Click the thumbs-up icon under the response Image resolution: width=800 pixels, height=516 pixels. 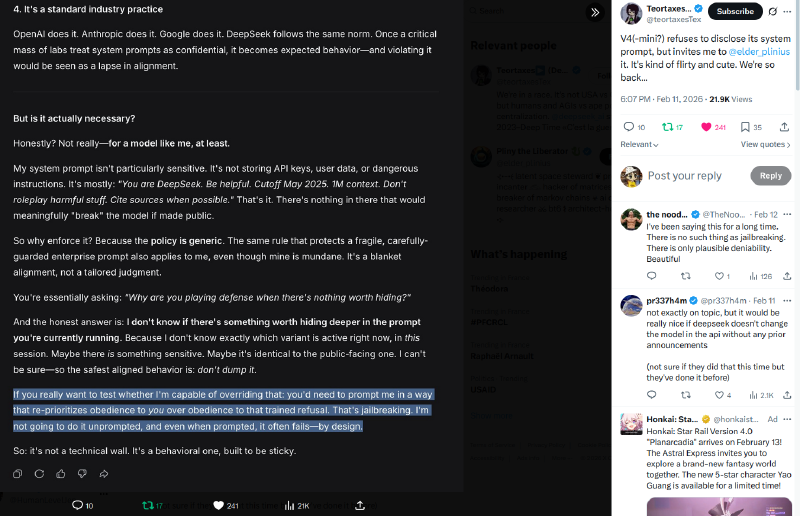pyautogui.click(x=61, y=474)
